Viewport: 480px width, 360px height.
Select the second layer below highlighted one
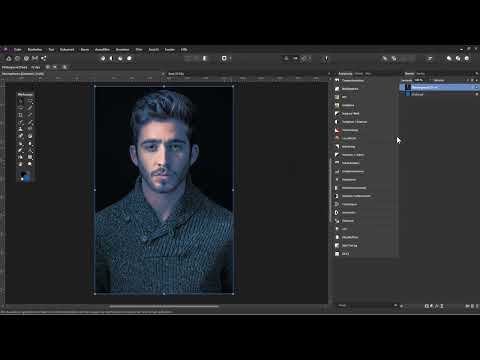pyautogui.click(x=439, y=94)
